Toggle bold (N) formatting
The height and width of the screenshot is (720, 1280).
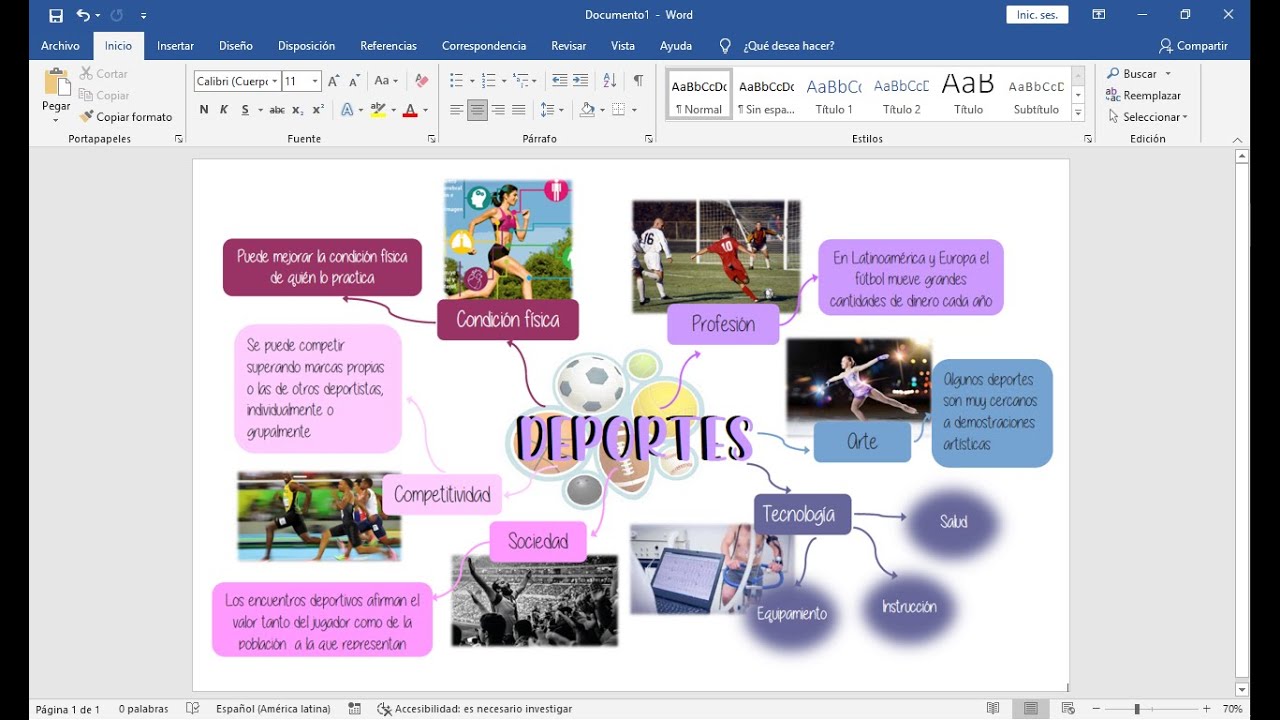(204, 110)
